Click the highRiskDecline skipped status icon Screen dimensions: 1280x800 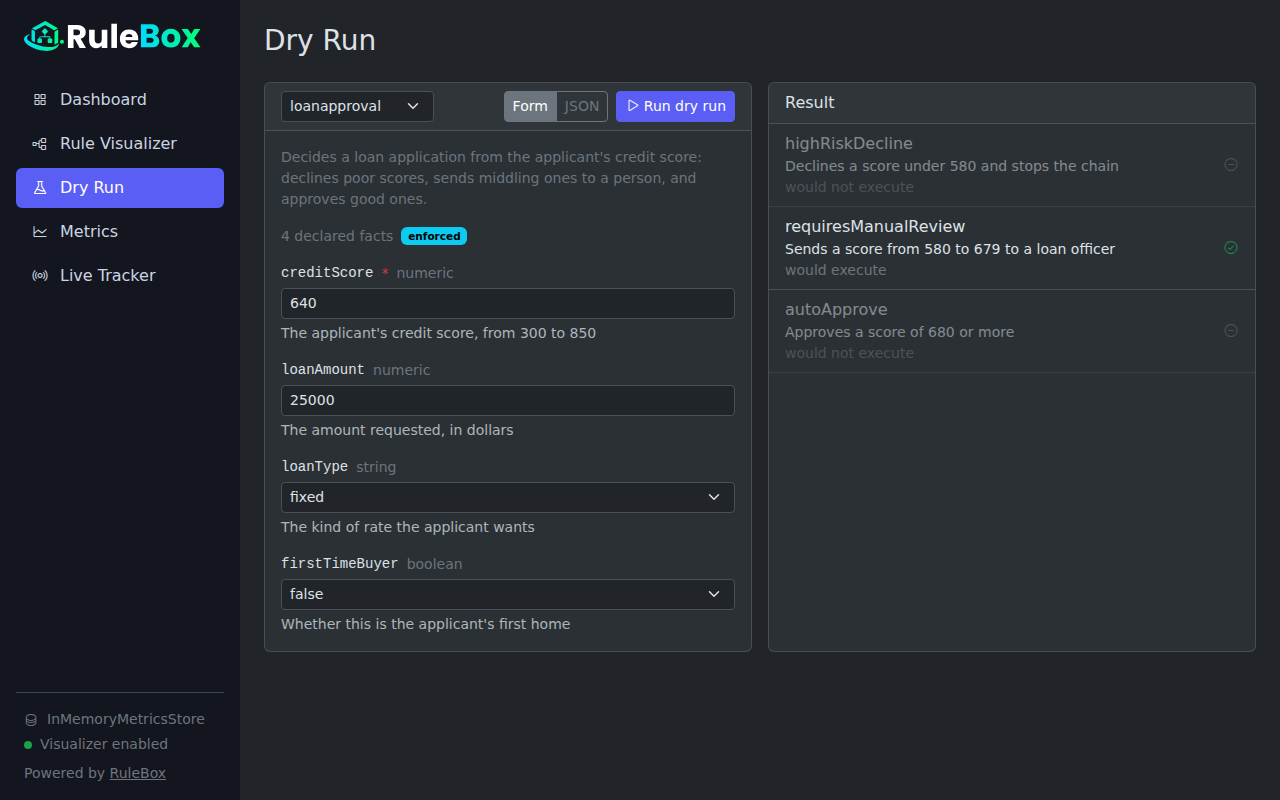pyautogui.click(x=1231, y=165)
